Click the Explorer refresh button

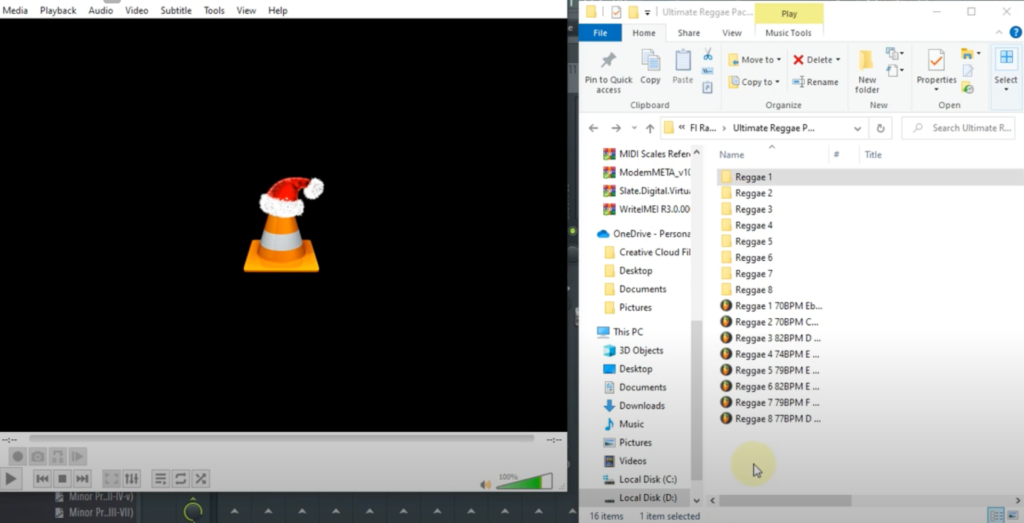point(880,128)
